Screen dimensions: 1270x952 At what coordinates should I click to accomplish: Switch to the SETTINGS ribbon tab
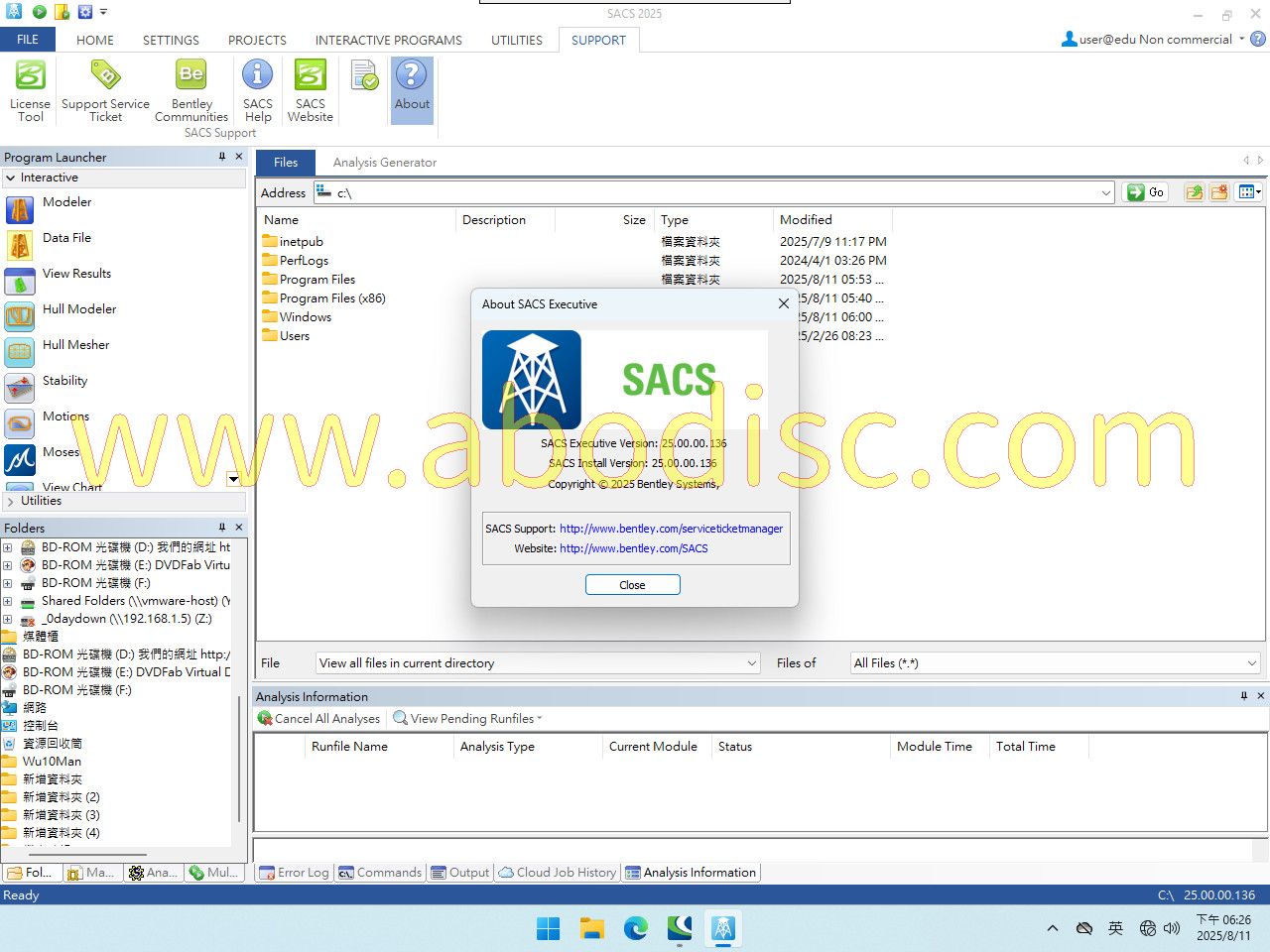click(171, 40)
